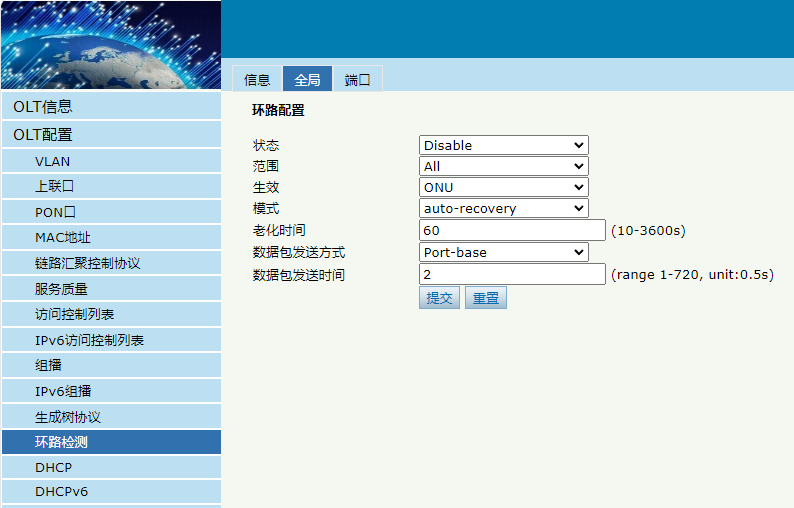Open MAC地址 menu entry
Screen dimensions: 794x508
[x=111, y=238]
